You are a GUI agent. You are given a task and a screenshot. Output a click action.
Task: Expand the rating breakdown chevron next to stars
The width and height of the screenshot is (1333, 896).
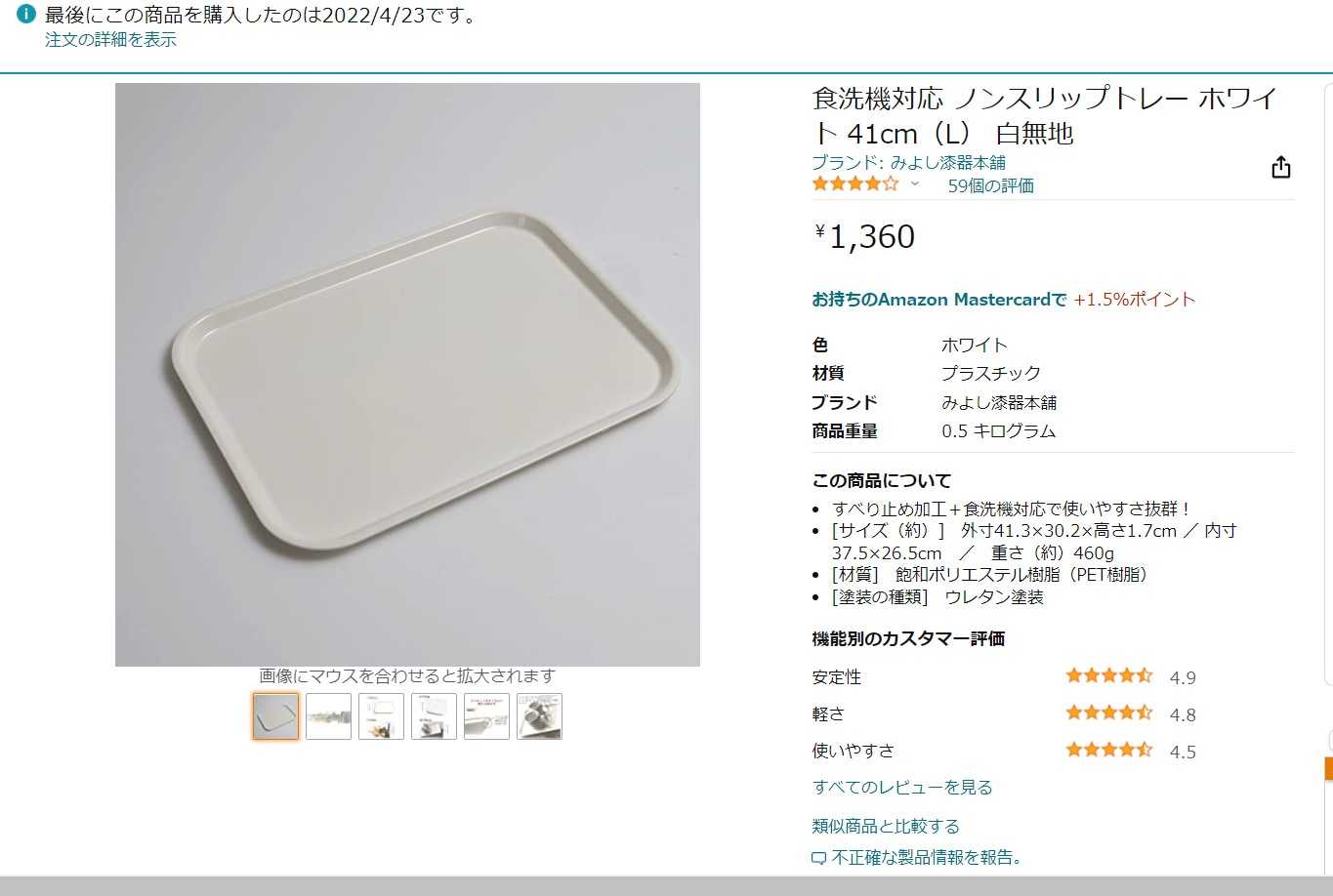click(x=915, y=183)
